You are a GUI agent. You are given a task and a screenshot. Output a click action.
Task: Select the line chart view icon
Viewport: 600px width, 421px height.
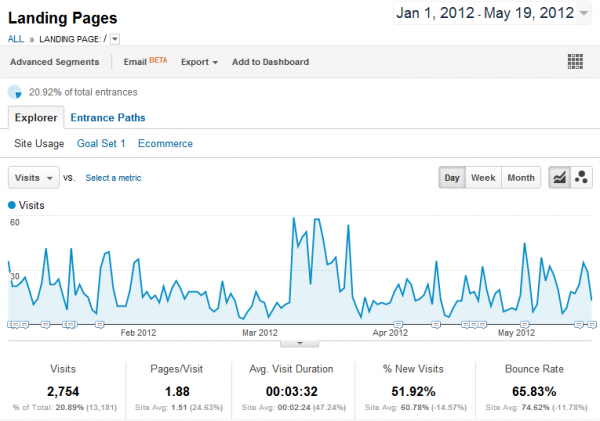tap(559, 178)
